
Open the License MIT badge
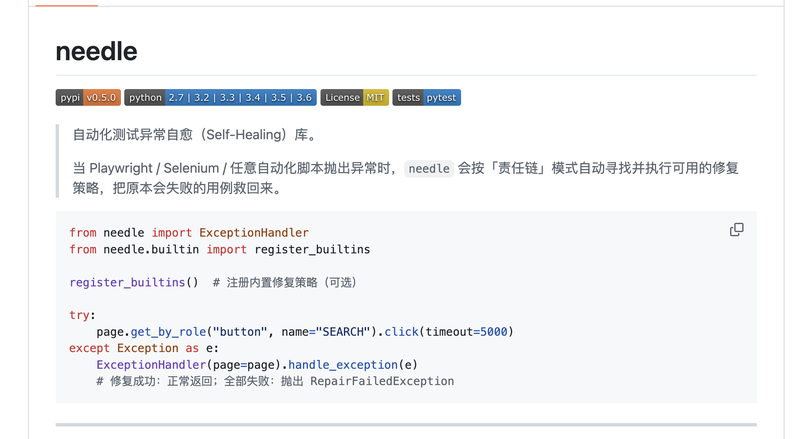(x=355, y=97)
